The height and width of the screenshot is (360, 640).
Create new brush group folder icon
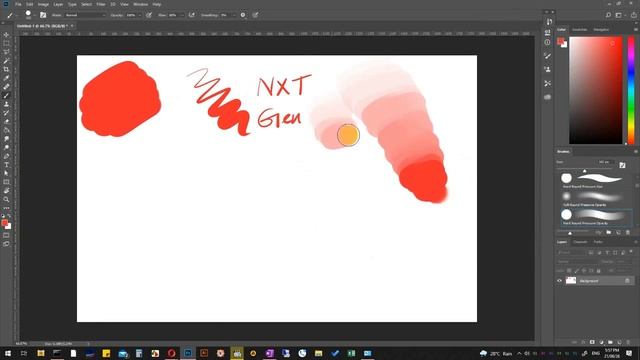click(x=609, y=232)
